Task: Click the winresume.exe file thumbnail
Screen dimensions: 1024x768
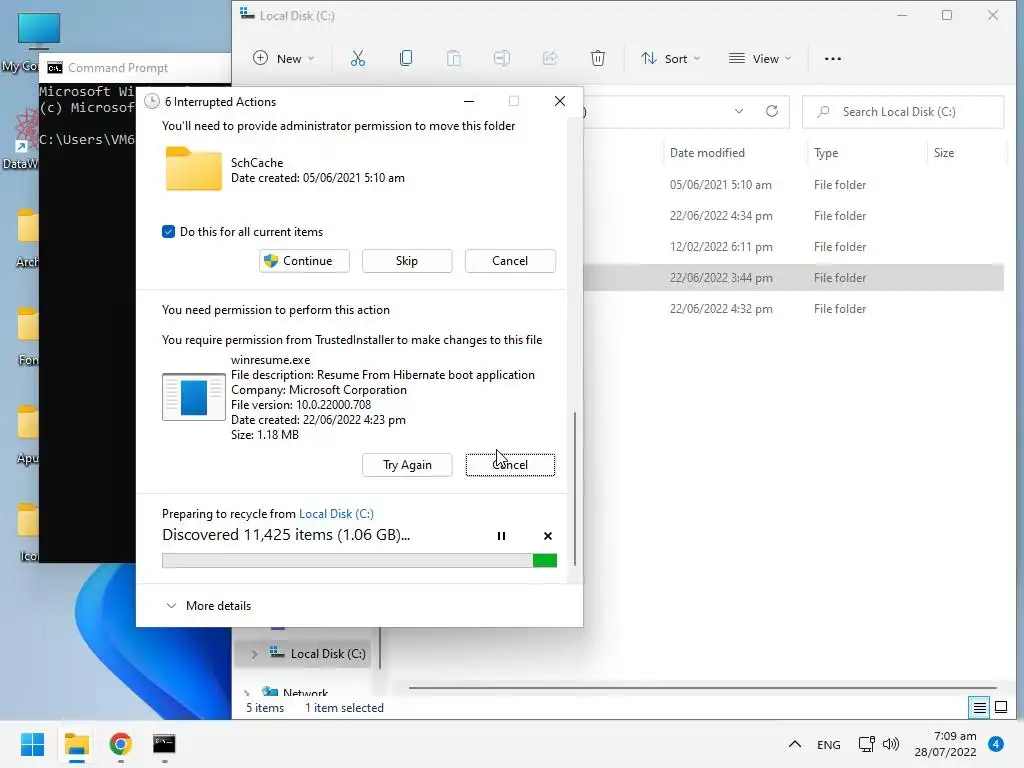Action: (x=194, y=397)
